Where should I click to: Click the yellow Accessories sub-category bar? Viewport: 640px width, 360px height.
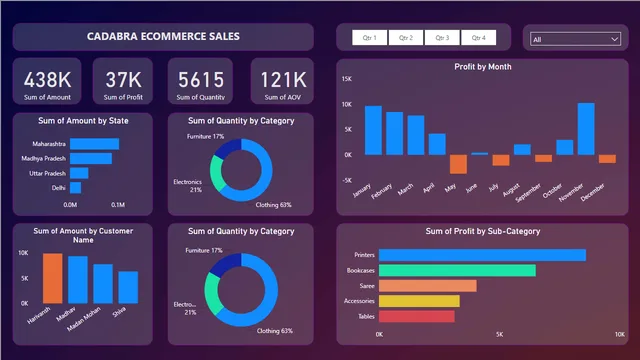click(x=419, y=301)
